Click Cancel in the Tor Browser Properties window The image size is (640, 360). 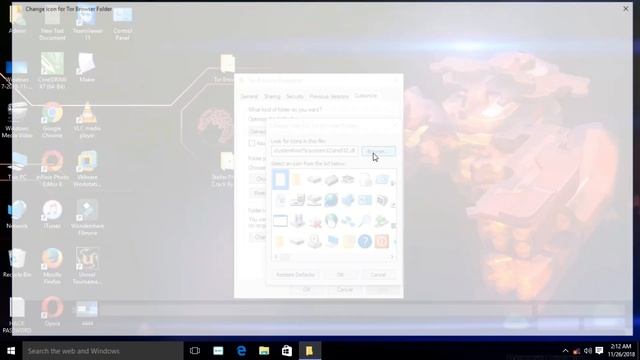(x=344, y=289)
